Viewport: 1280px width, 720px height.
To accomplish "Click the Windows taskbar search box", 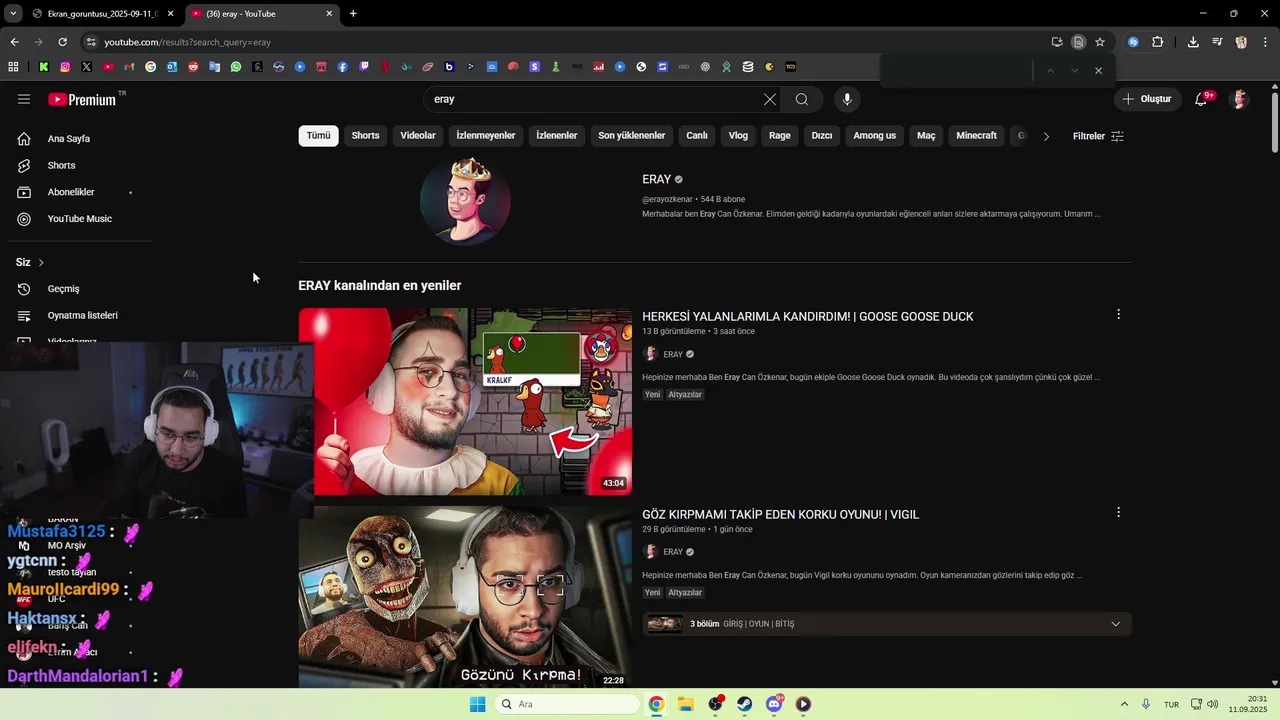I will click(567, 704).
